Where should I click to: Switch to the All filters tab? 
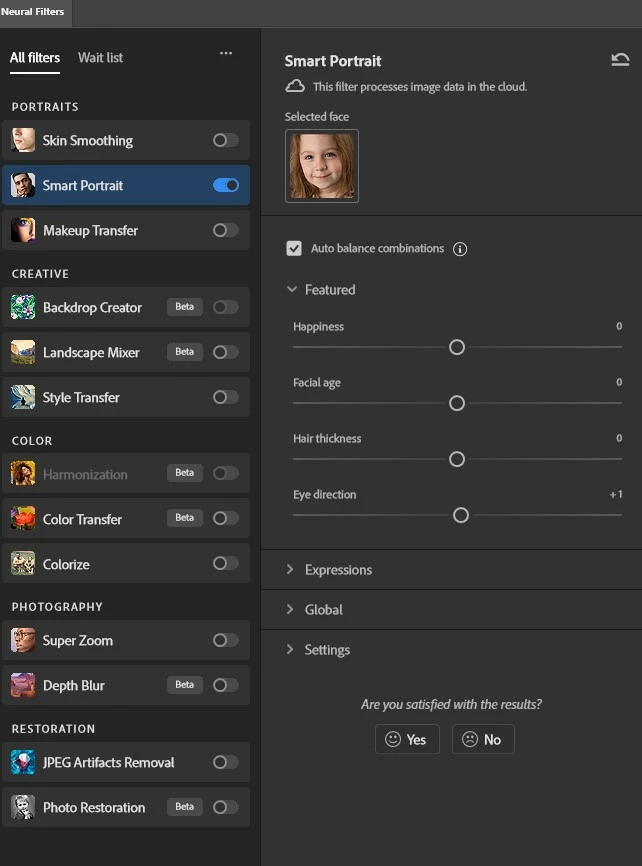point(35,57)
